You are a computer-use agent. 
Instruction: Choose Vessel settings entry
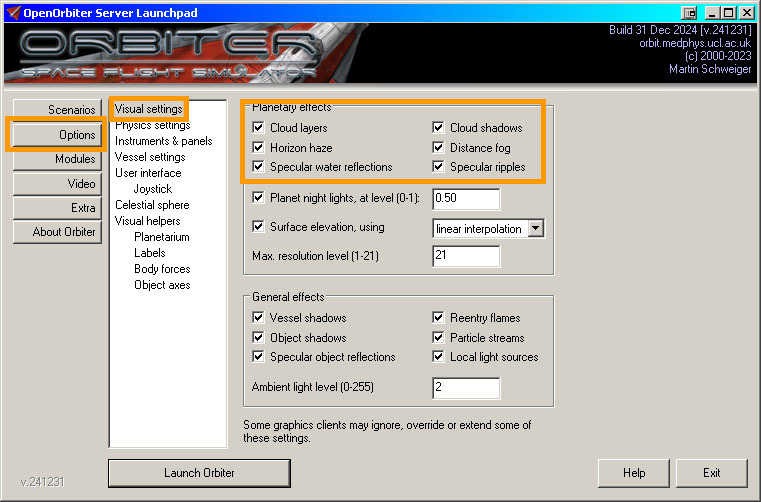point(150,157)
